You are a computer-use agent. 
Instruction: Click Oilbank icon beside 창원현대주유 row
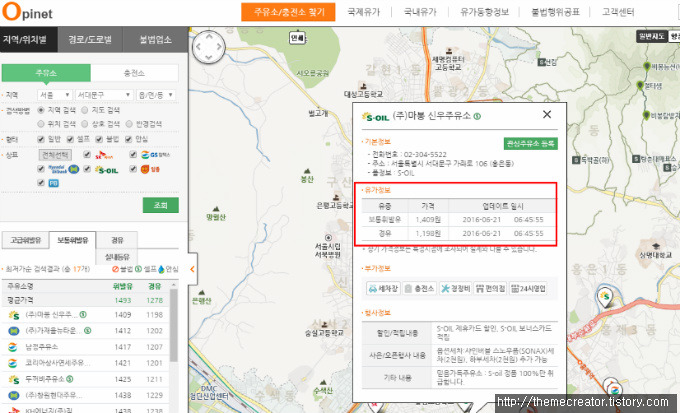[14, 395]
